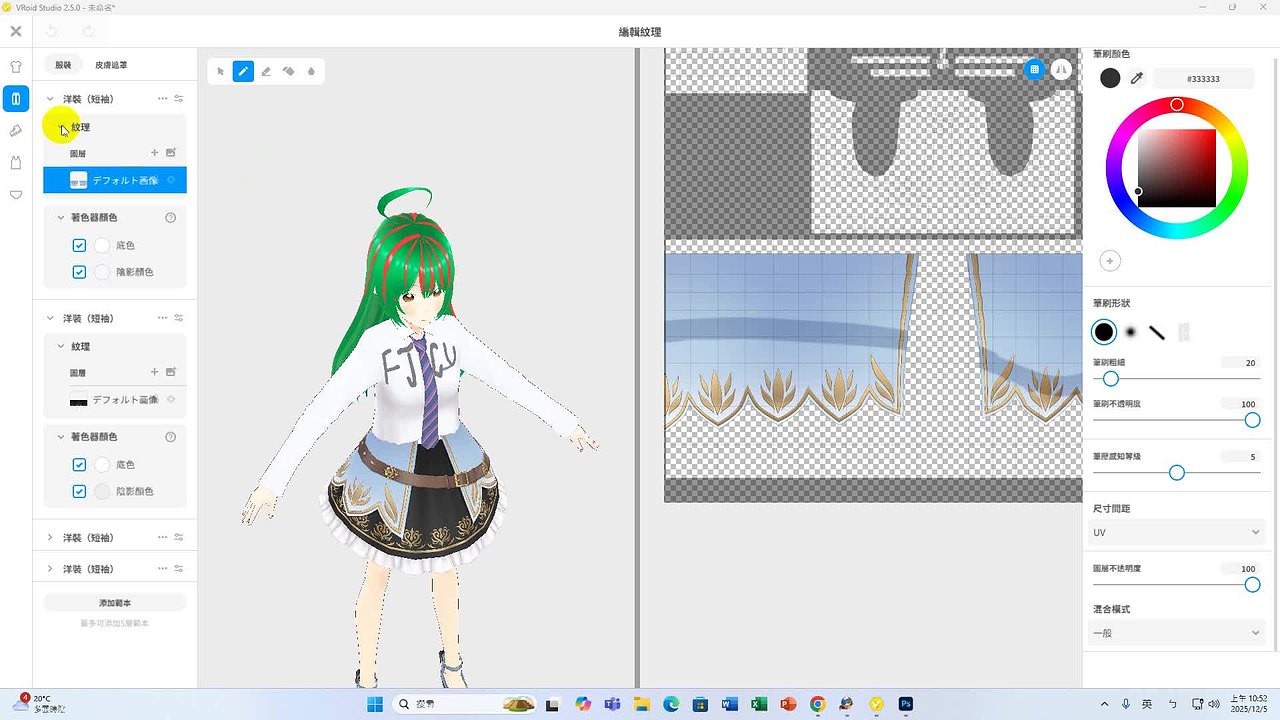Uncheck the 底色 base color checkbox
Image resolution: width=1280 pixels, height=720 pixels.
(79, 245)
